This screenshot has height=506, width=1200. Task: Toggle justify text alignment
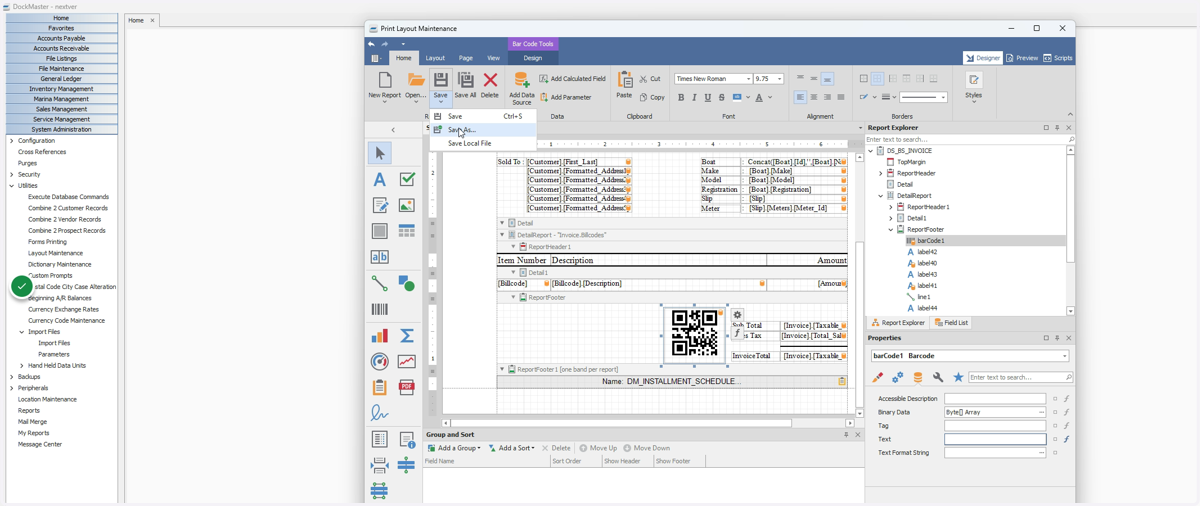click(841, 98)
